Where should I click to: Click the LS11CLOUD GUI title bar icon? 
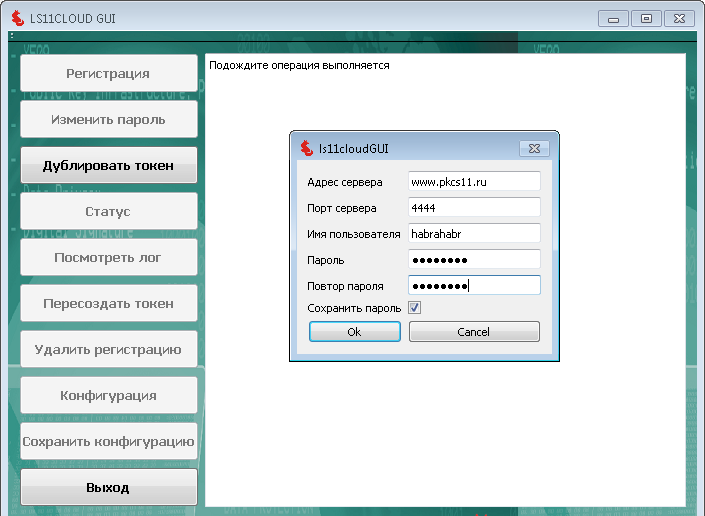(18, 18)
